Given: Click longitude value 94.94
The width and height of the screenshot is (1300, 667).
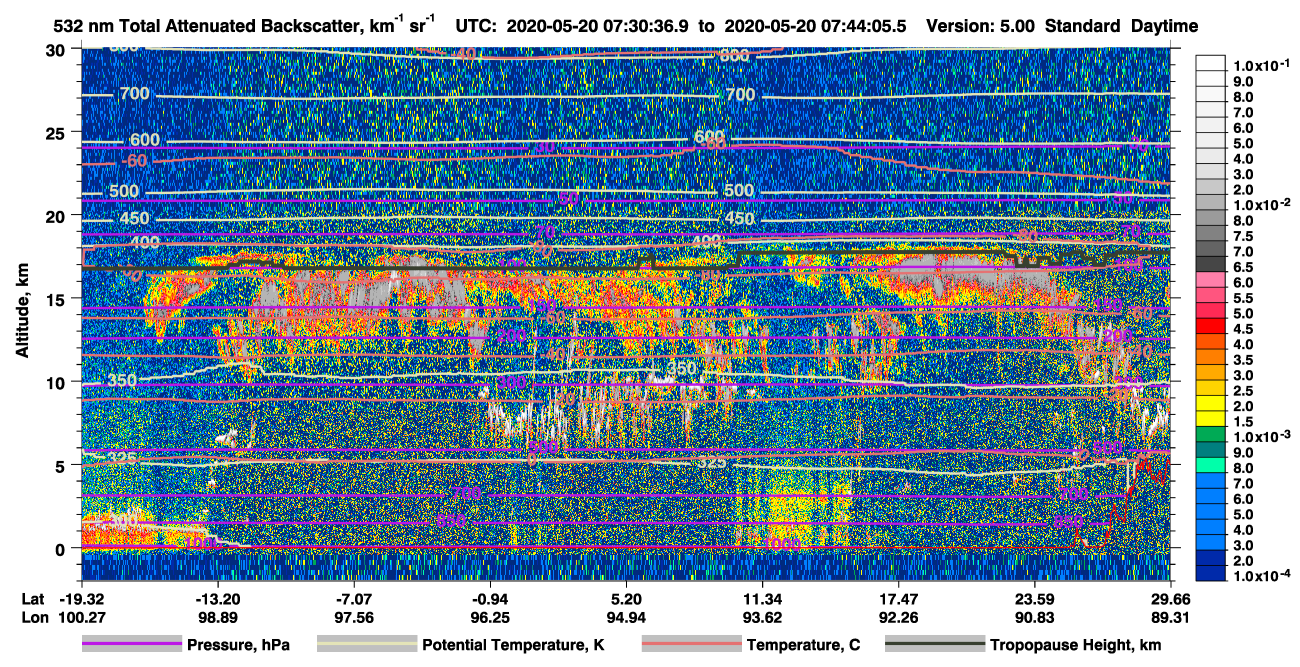Looking at the screenshot, I should (x=626, y=617).
